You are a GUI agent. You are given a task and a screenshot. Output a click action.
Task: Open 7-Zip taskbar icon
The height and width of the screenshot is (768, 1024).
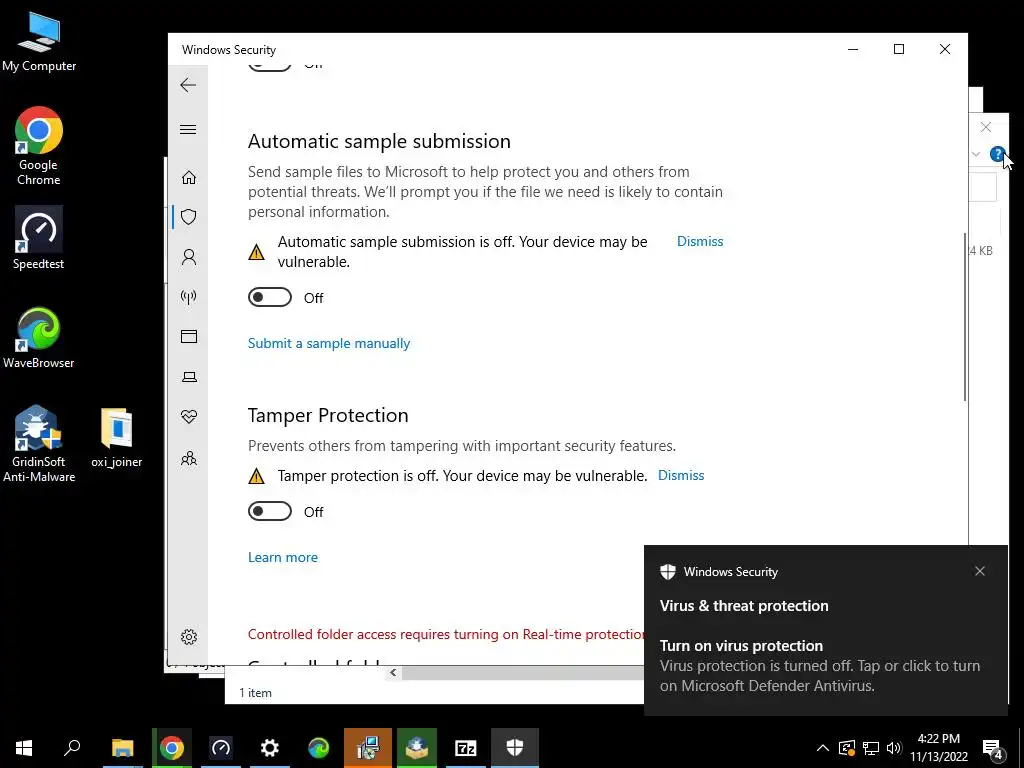tap(466, 748)
